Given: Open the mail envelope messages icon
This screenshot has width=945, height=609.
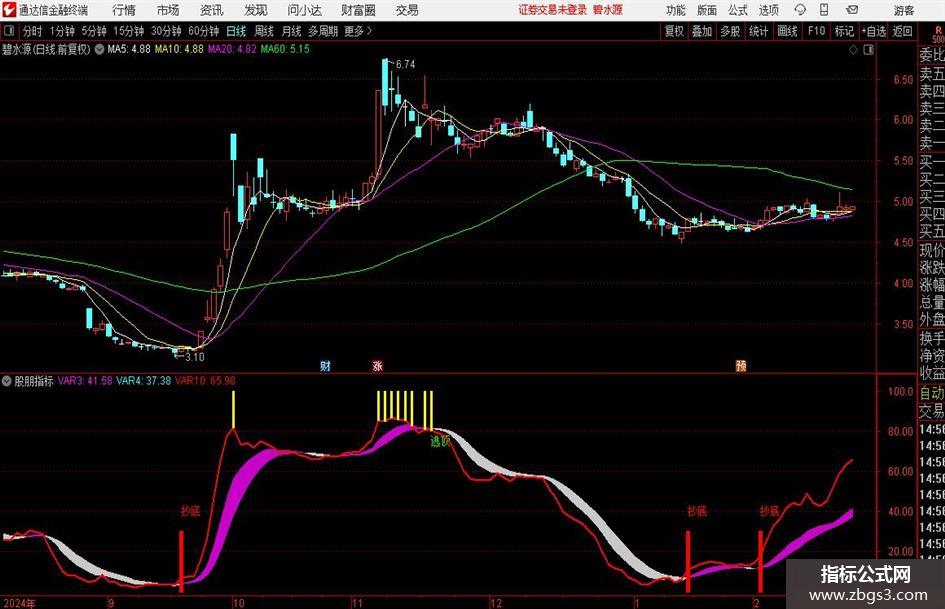Looking at the screenshot, I should [852, 10].
